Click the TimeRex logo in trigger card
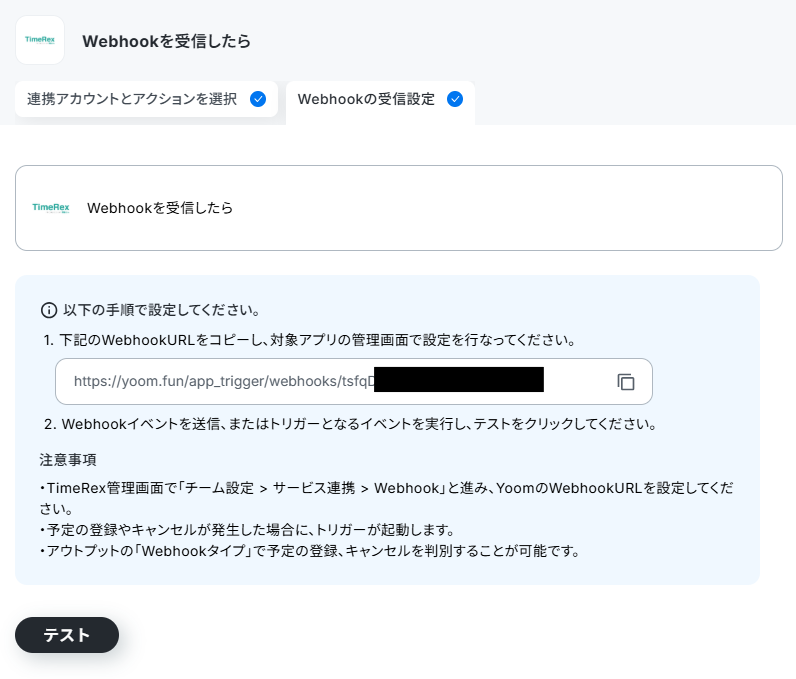The width and height of the screenshot is (796, 679). 51,208
